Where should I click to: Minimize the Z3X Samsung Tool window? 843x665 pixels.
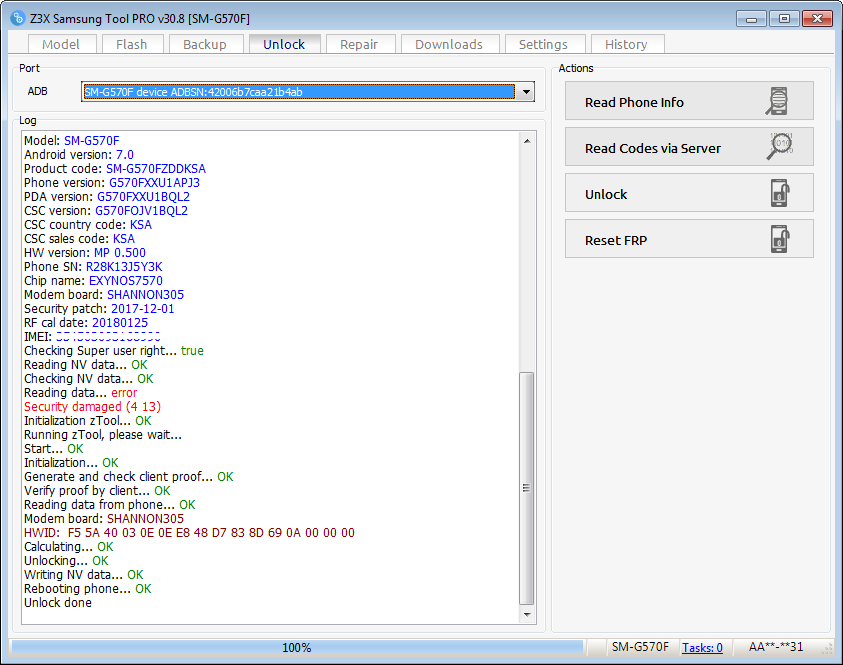[x=751, y=19]
